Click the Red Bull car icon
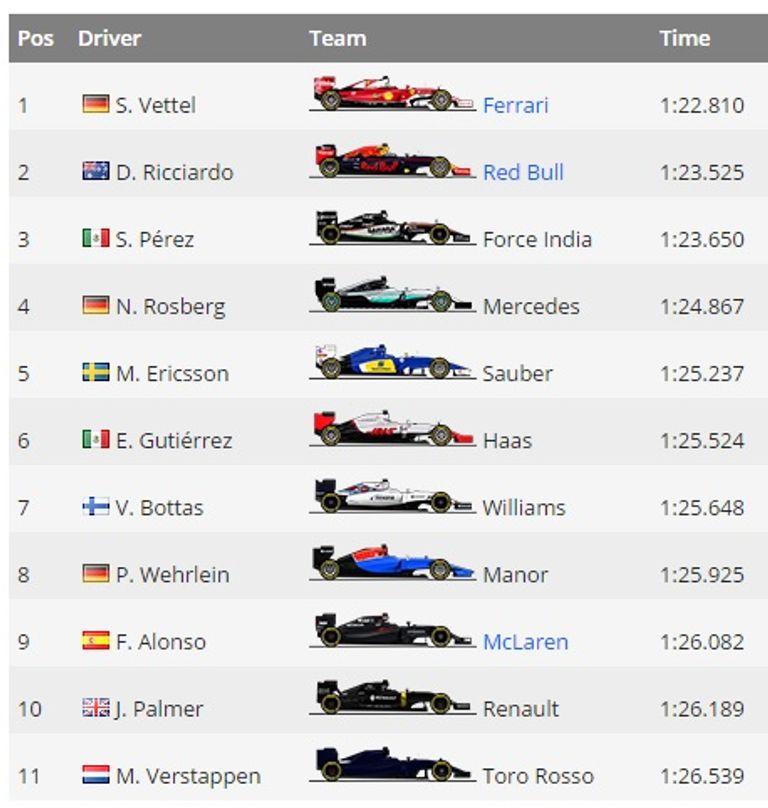The width and height of the screenshot is (768, 808). tap(391, 161)
